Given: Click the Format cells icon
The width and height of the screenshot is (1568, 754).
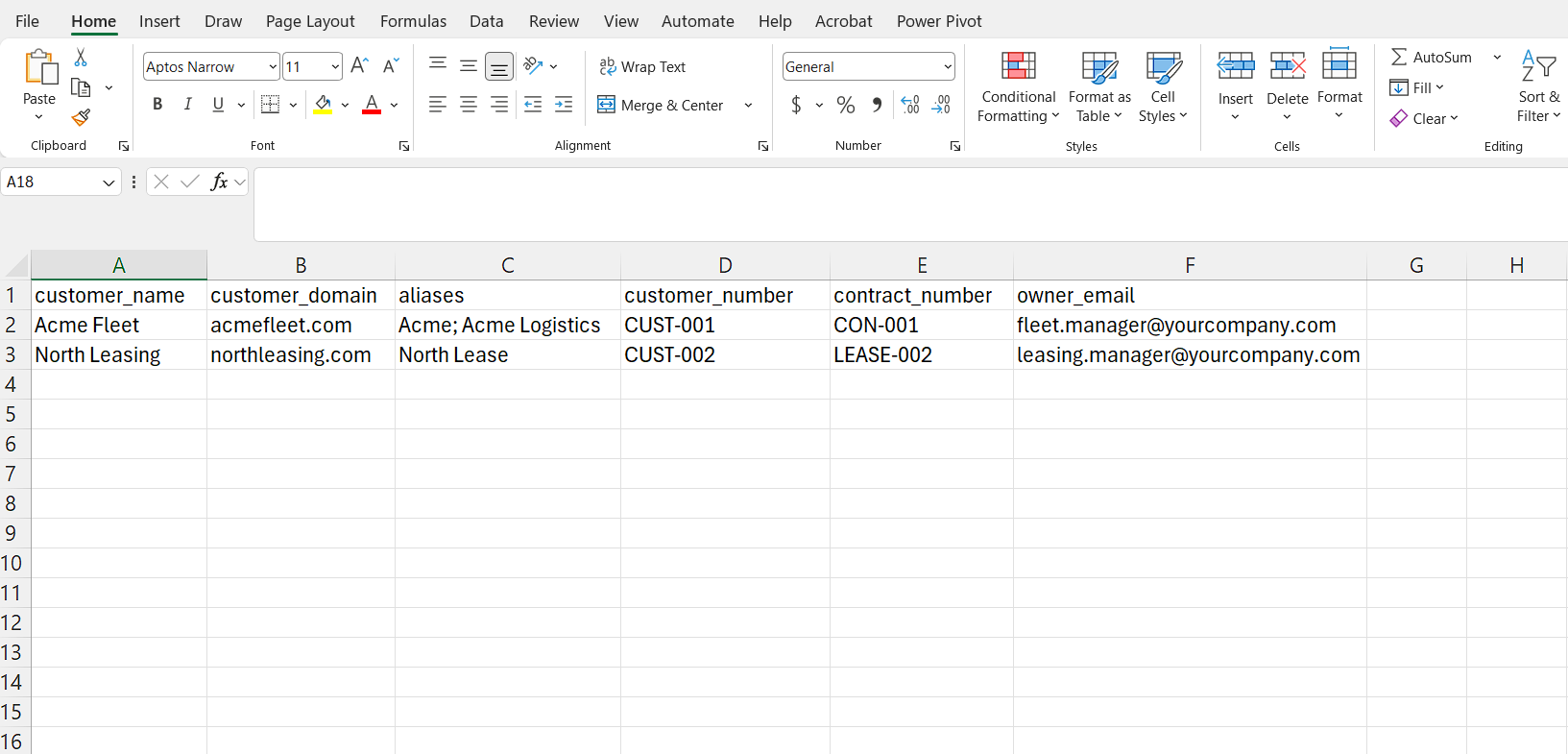Looking at the screenshot, I should [x=1339, y=64].
